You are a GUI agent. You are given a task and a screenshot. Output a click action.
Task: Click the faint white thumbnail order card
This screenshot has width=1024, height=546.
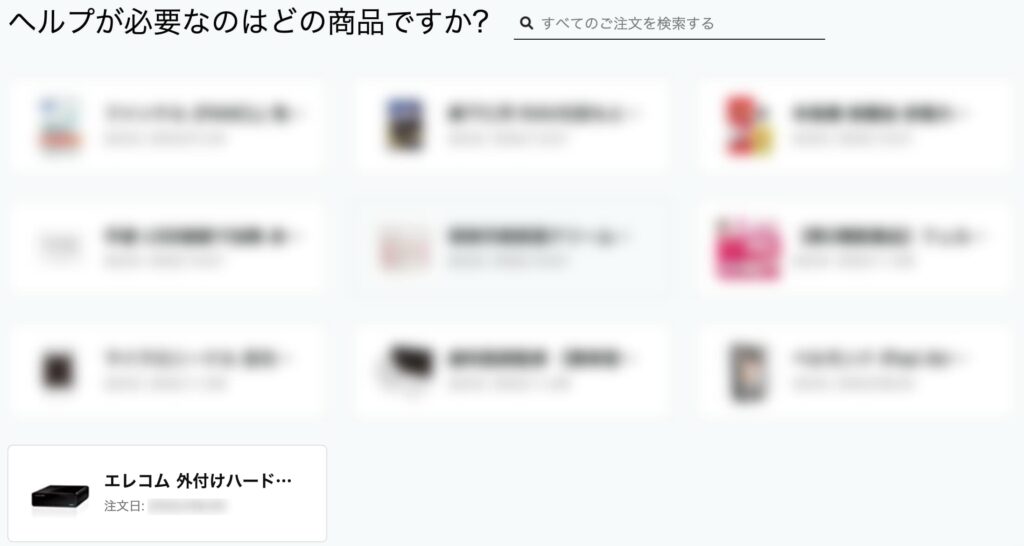(x=167, y=248)
